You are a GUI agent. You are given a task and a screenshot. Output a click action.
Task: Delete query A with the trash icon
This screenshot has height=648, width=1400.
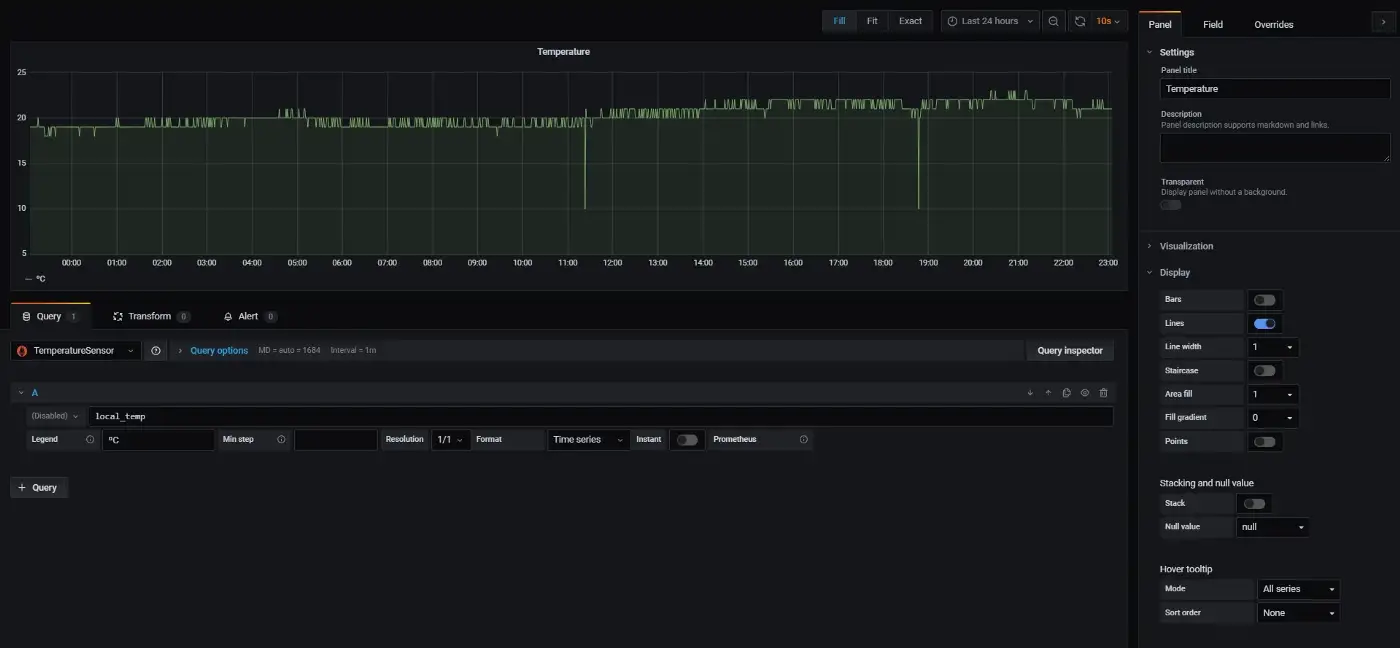(1103, 392)
